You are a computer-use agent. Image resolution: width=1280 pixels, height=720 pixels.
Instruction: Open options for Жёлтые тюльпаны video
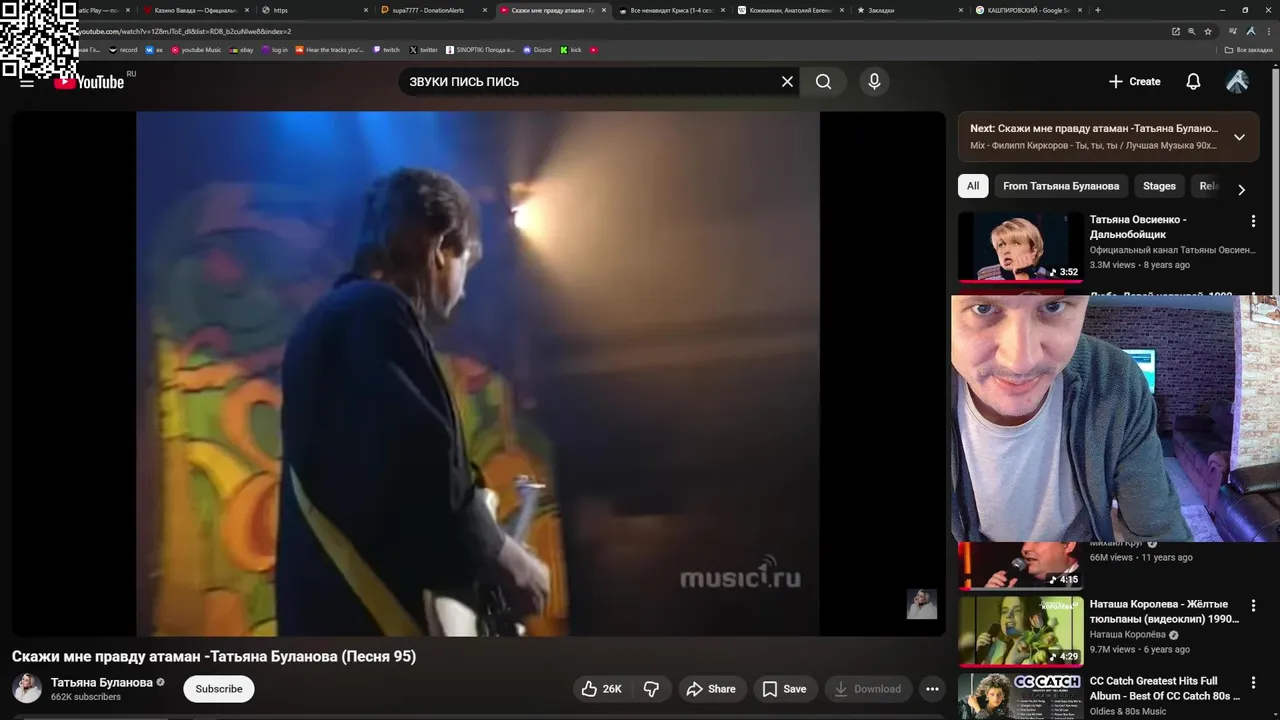1253,606
